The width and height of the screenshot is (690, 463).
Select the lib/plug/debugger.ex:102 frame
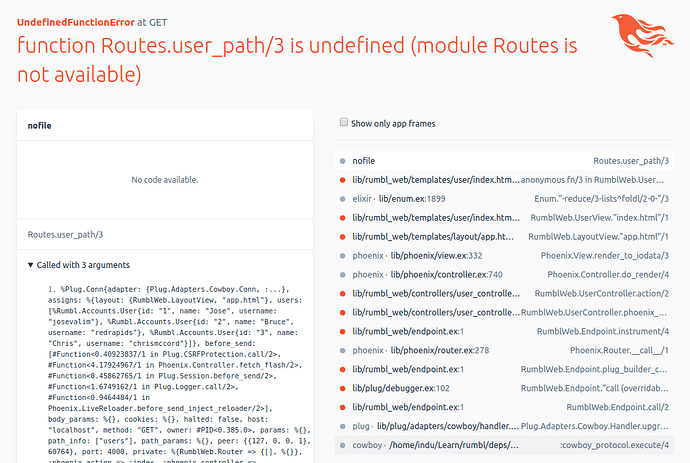point(504,388)
